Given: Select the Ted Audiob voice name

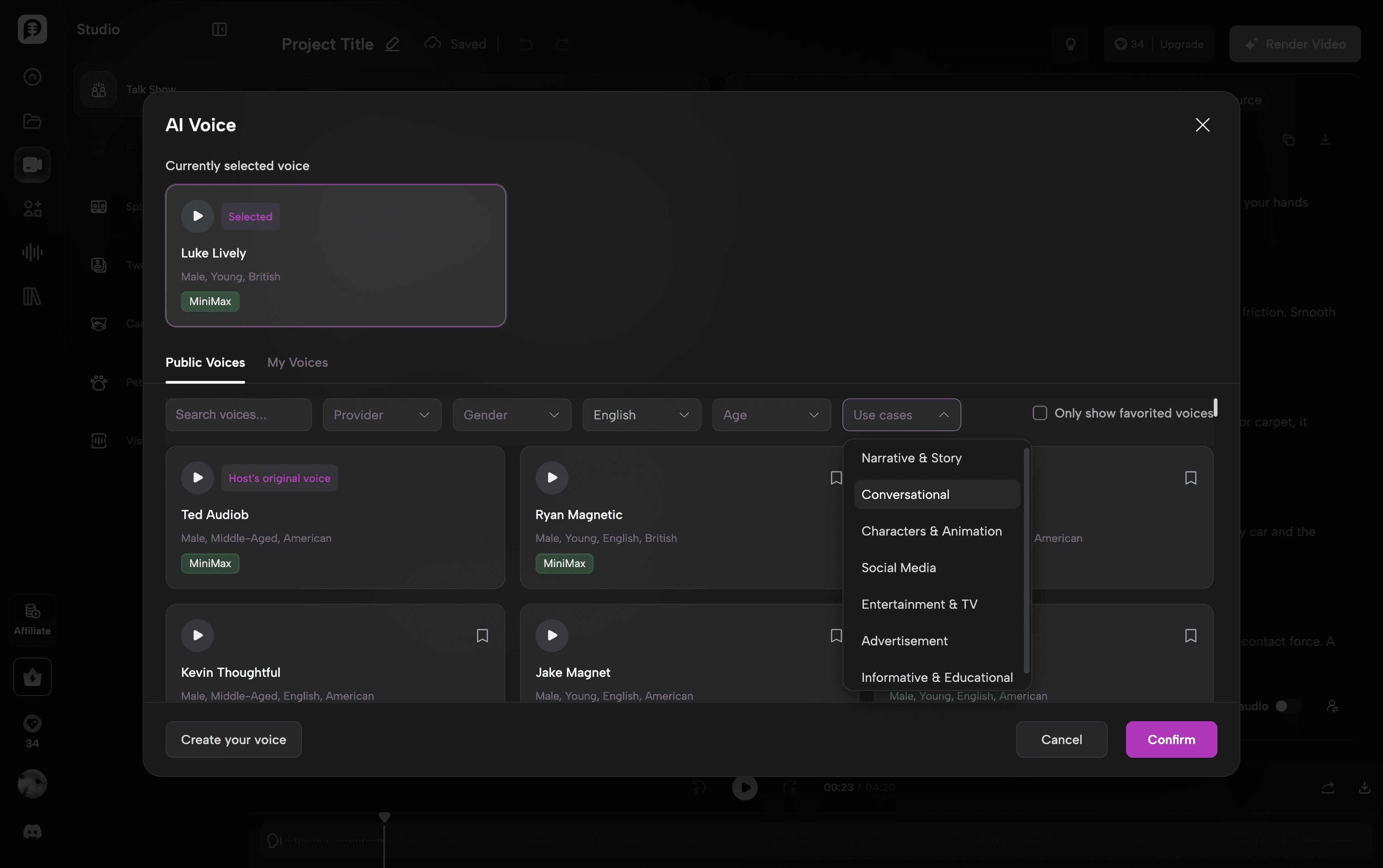Looking at the screenshot, I should point(214,515).
